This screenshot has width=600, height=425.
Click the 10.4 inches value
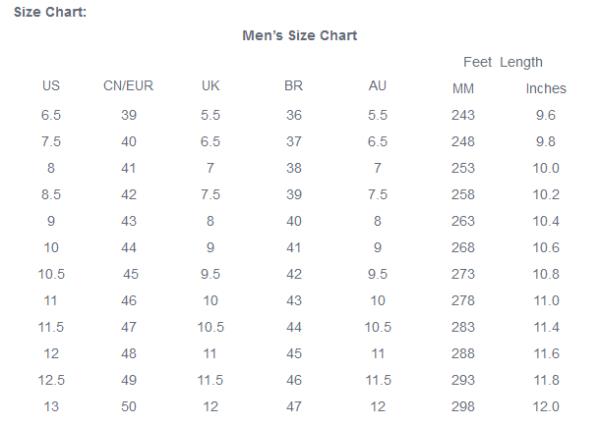click(x=546, y=221)
